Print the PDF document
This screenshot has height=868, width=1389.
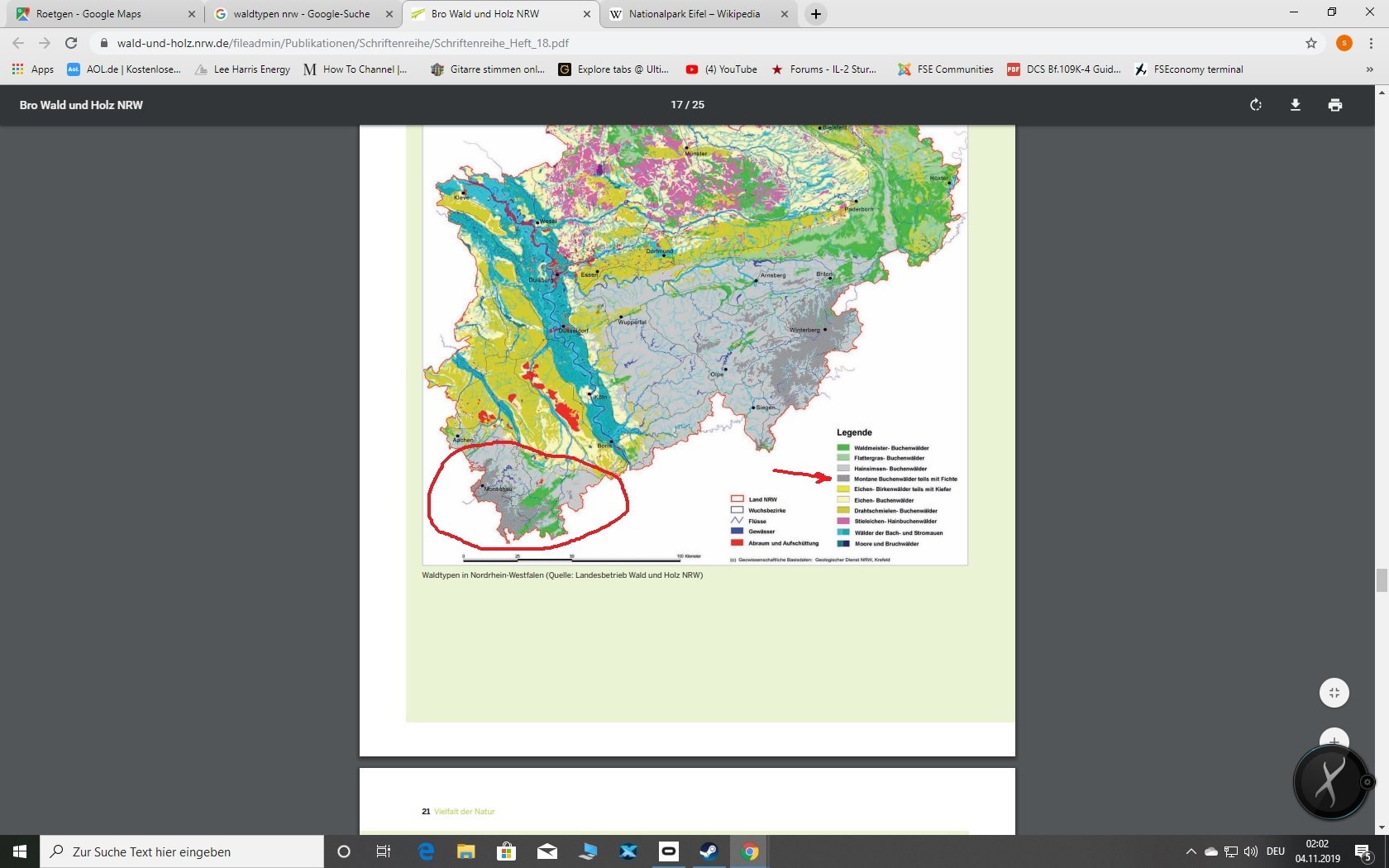1335,105
